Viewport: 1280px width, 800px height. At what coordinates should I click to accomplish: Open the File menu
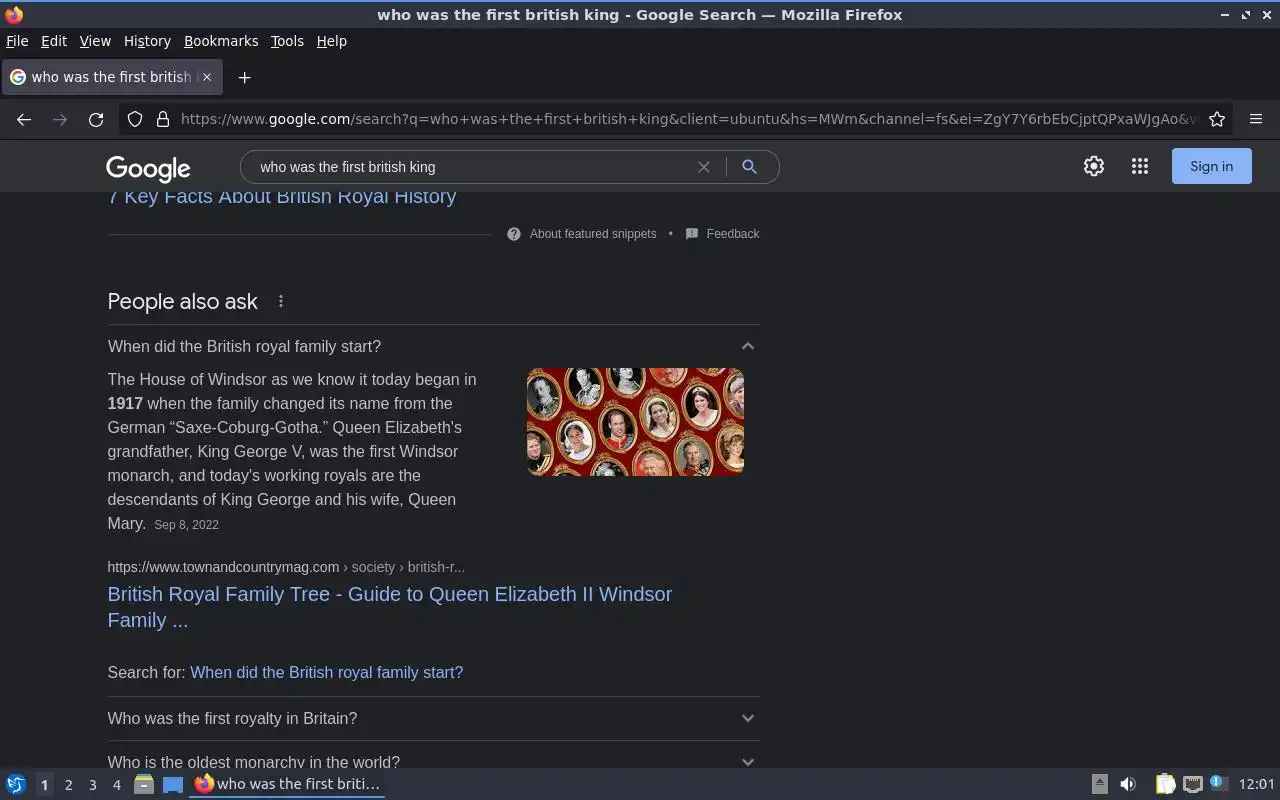pos(17,41)
